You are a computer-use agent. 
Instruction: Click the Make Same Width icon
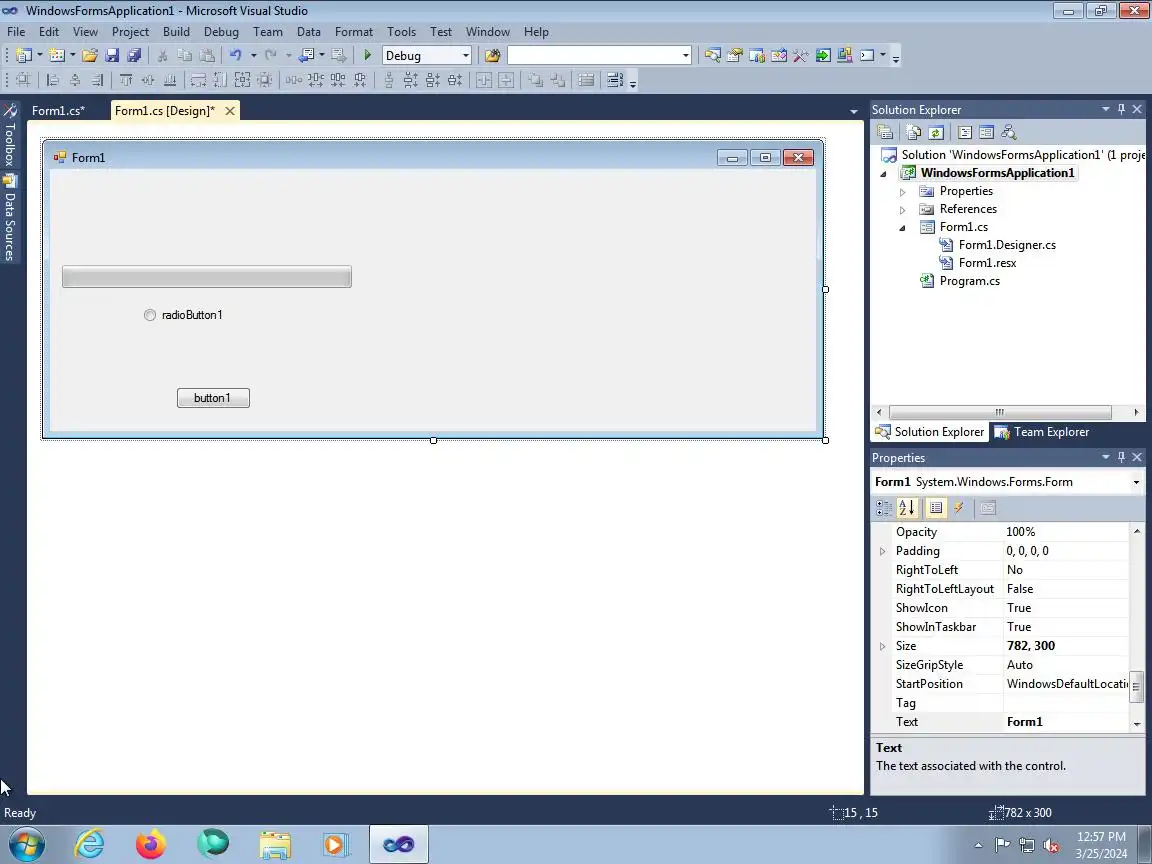(x=198, y=80)
